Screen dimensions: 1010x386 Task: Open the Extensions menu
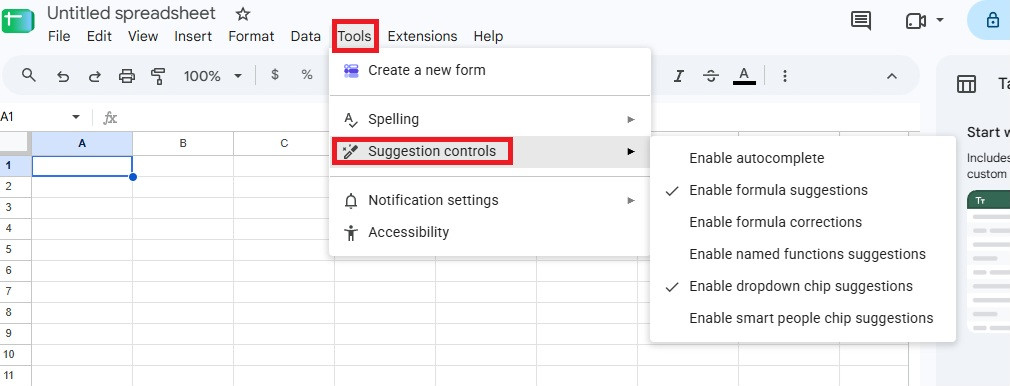click(x=423, y=36)
